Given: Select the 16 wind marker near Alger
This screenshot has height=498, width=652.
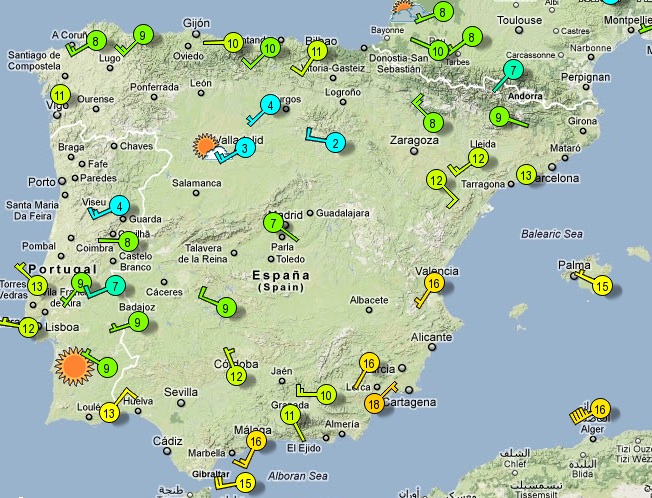Looking at the screenshot, I should 600,409.
